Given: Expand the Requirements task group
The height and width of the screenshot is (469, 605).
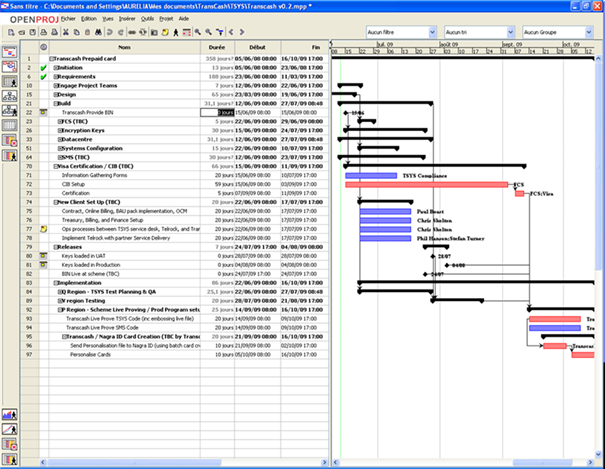Looking at the screenshot, I should tap(56, 77).
